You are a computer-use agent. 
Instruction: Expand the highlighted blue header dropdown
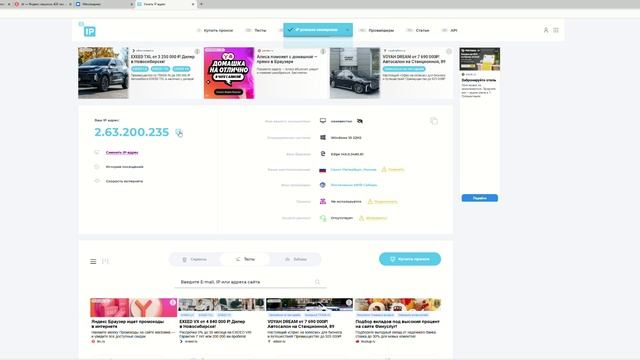tap(318, 30)
